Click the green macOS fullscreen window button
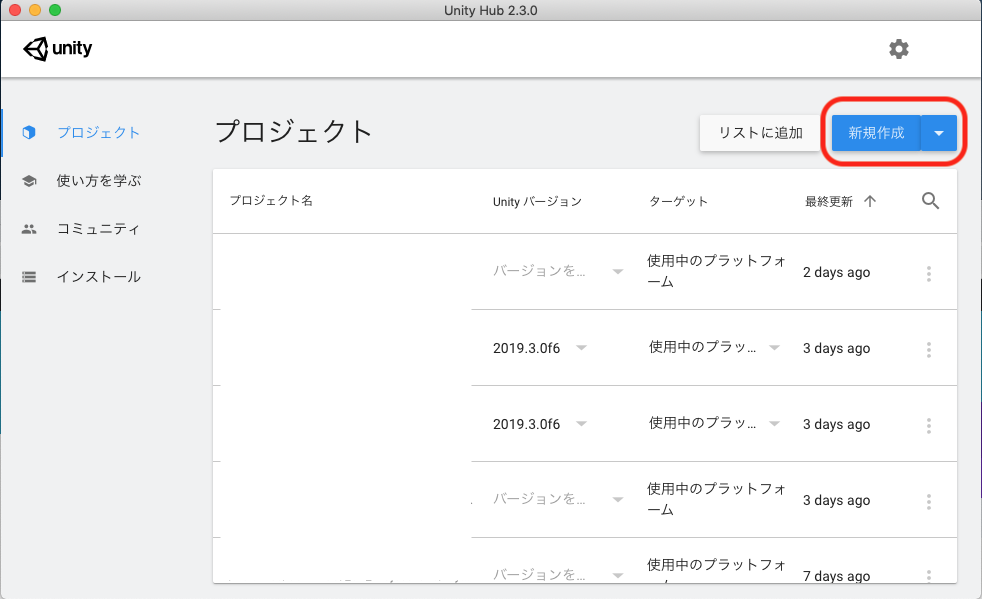Image resolution: width=982 pixels, height=599 pixels. point(55,10)
